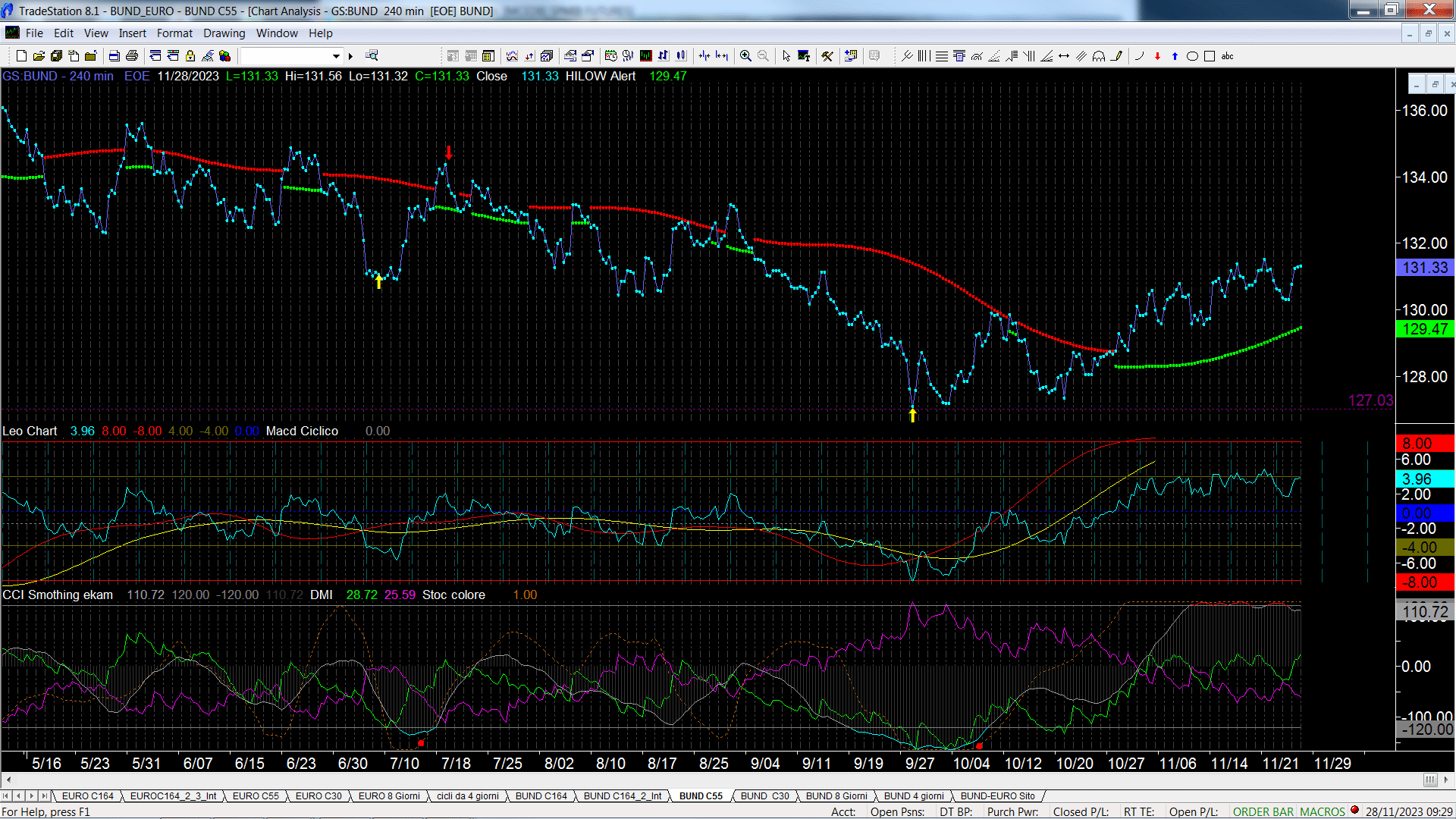Switch to the BUND-EURO Sito tab
Image resolution: width=1456 pixels, height=819 pixels.
coord(998,796)
